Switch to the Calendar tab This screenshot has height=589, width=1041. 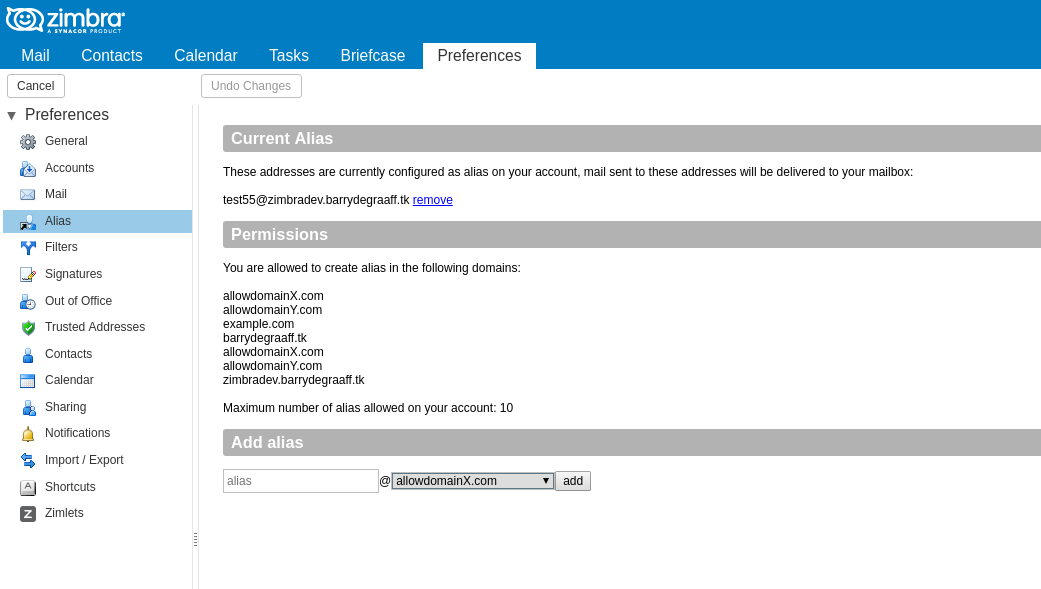[x=206, y=56]
